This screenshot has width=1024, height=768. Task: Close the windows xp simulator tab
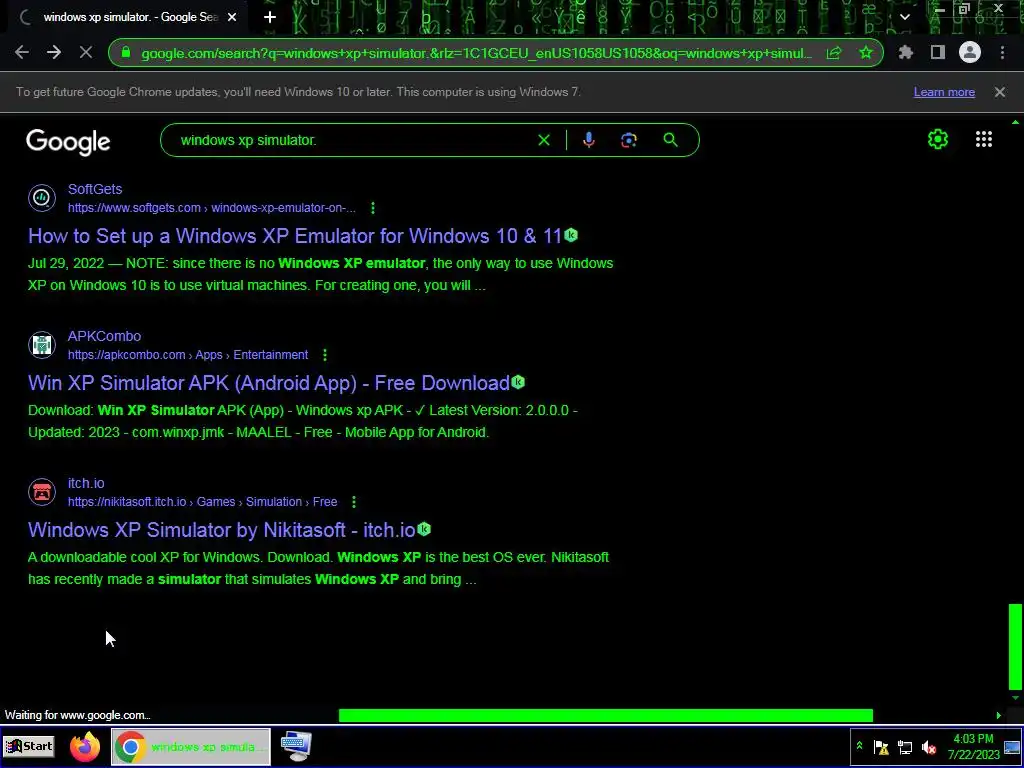click(232, 18)
